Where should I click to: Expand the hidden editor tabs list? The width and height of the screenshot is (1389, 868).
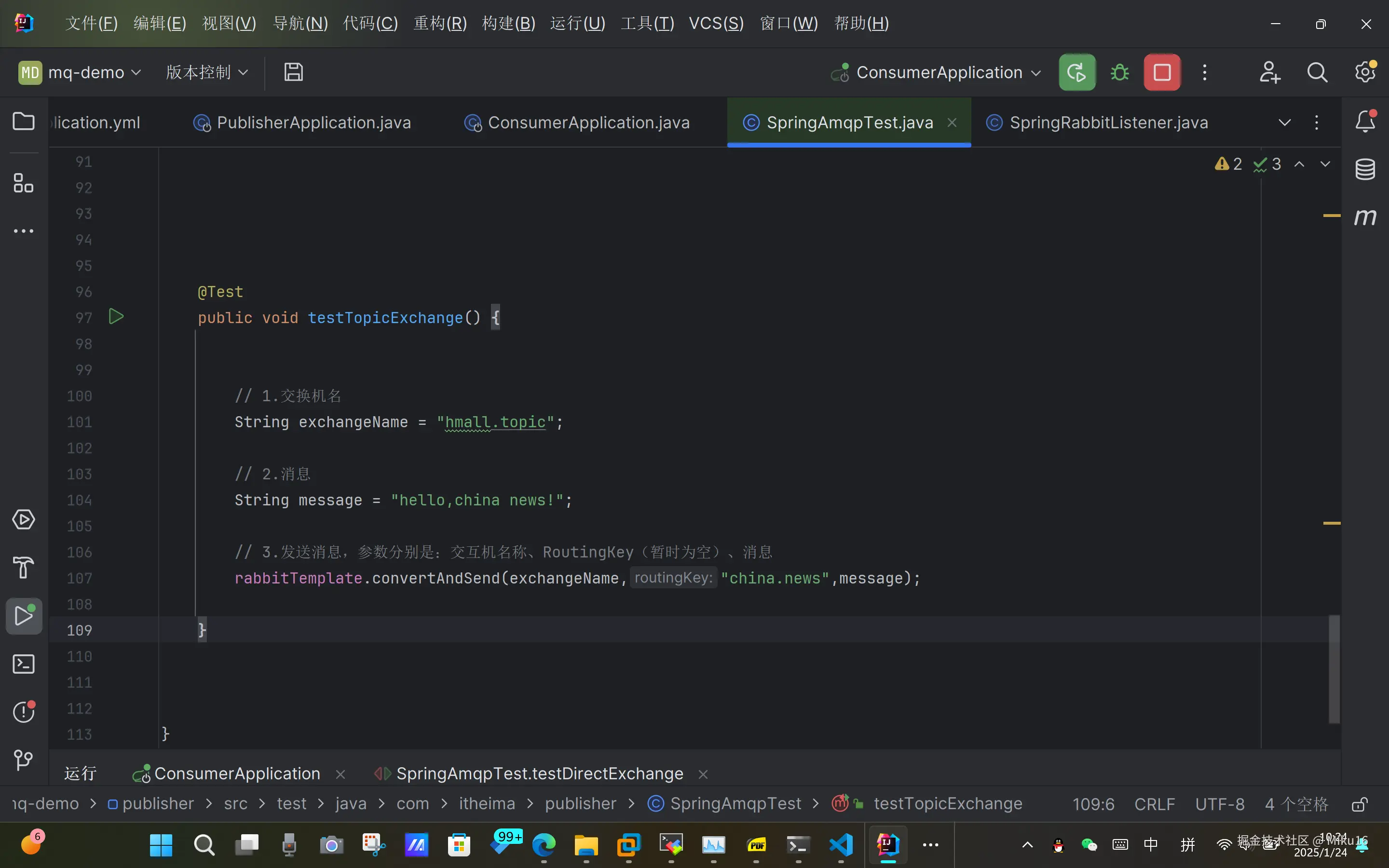pyautogui.click(x=1284, y=122)
